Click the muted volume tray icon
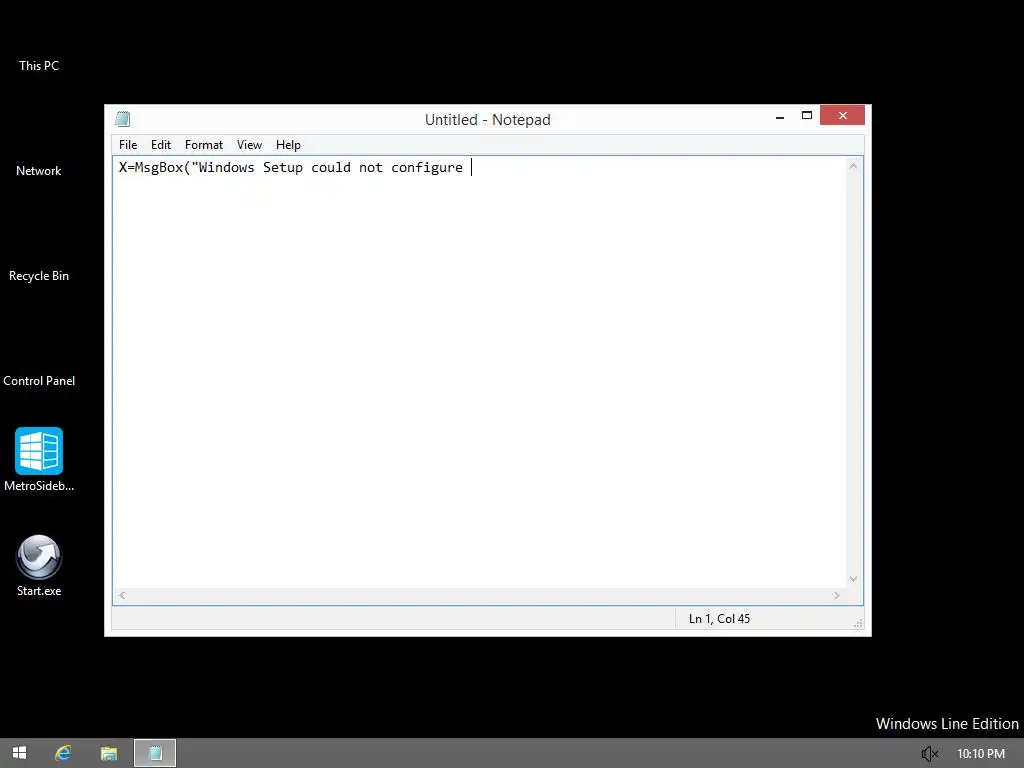This screenshot has height=768, width=1024. click(x=929, y=754)
